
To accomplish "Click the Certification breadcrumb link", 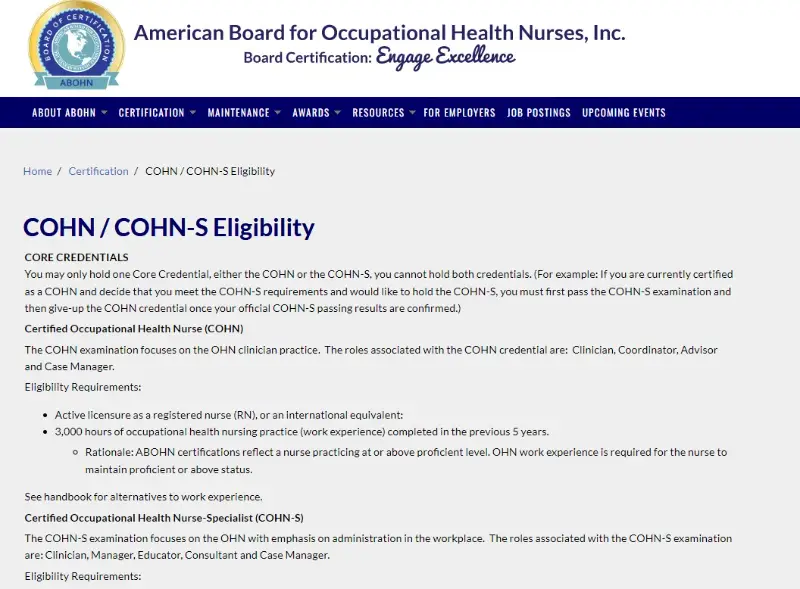I will tap(98, 171).
